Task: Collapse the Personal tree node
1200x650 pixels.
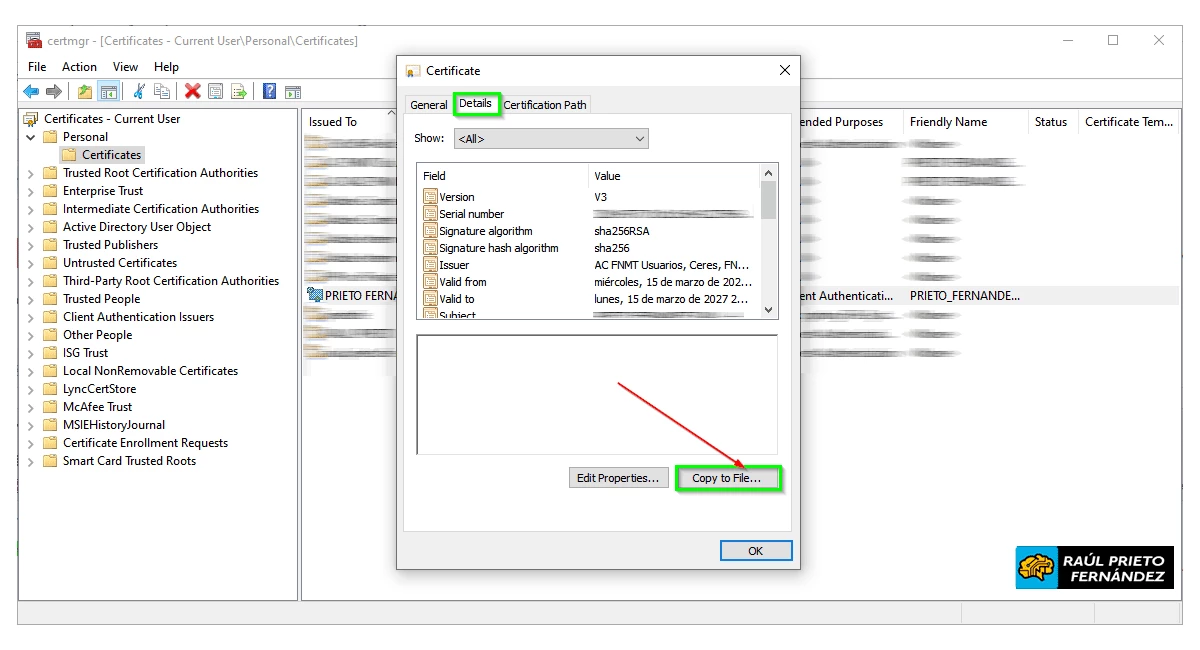Action: [x=31, y=137]
